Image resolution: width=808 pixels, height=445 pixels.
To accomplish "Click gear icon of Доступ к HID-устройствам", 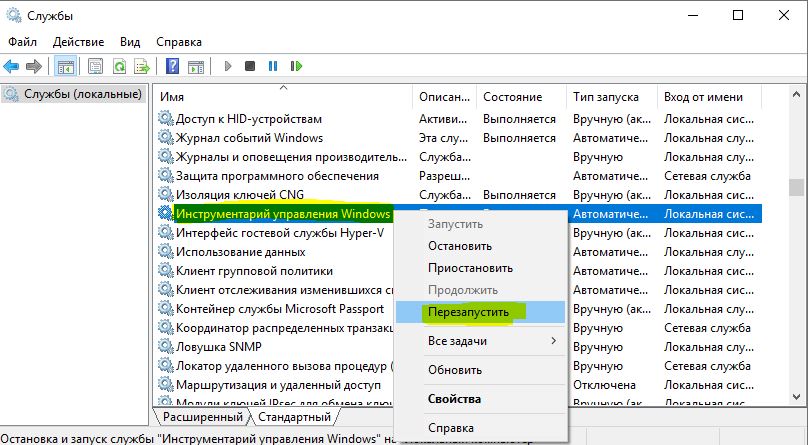I will 165,118.
